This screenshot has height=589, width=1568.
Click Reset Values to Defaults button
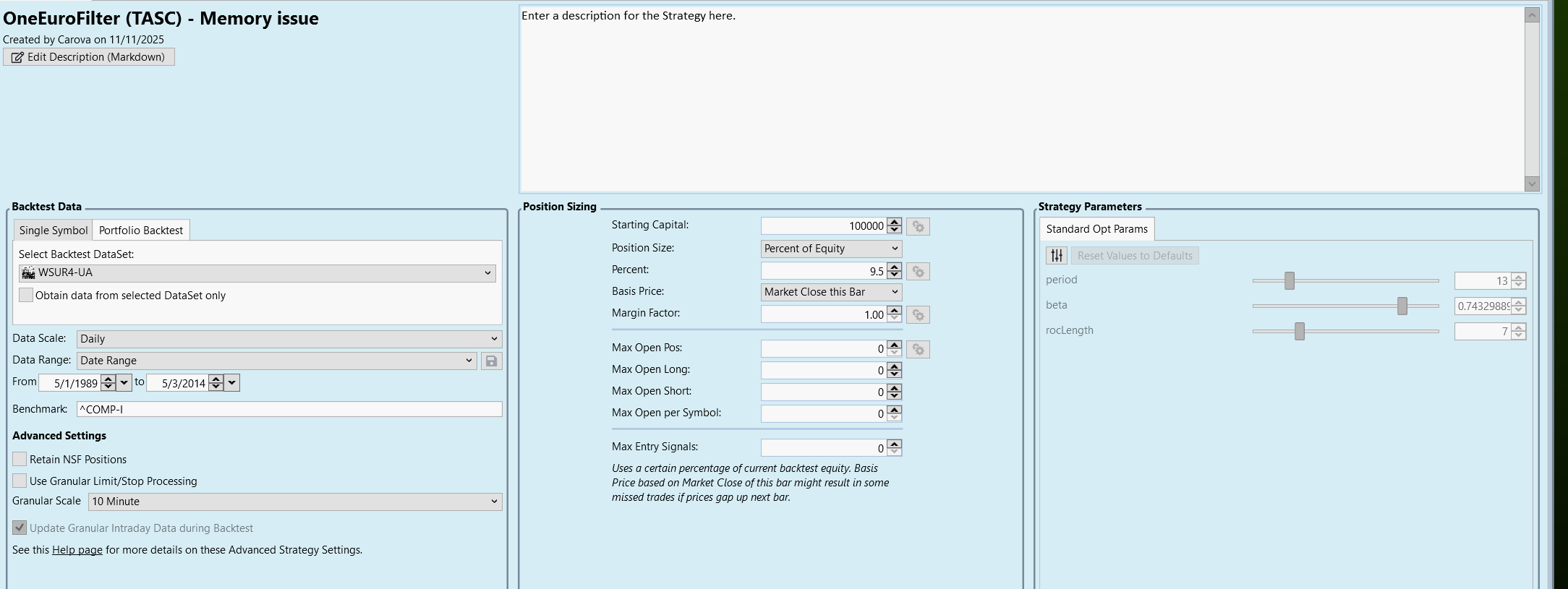[x=1134, y=256]
